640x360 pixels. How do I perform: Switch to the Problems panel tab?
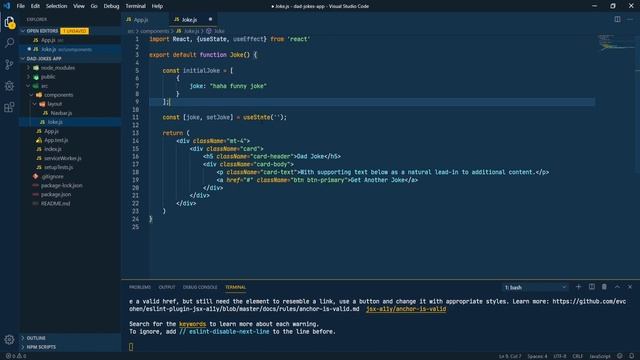click(140, 287)
